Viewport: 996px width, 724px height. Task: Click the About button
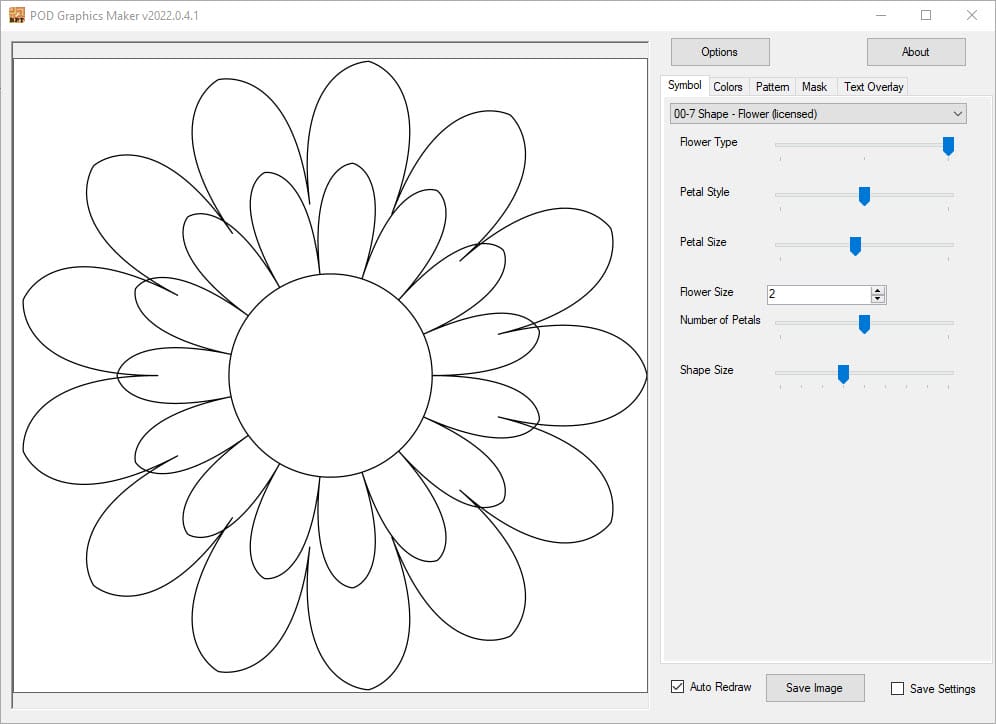[x=915, y=52]
